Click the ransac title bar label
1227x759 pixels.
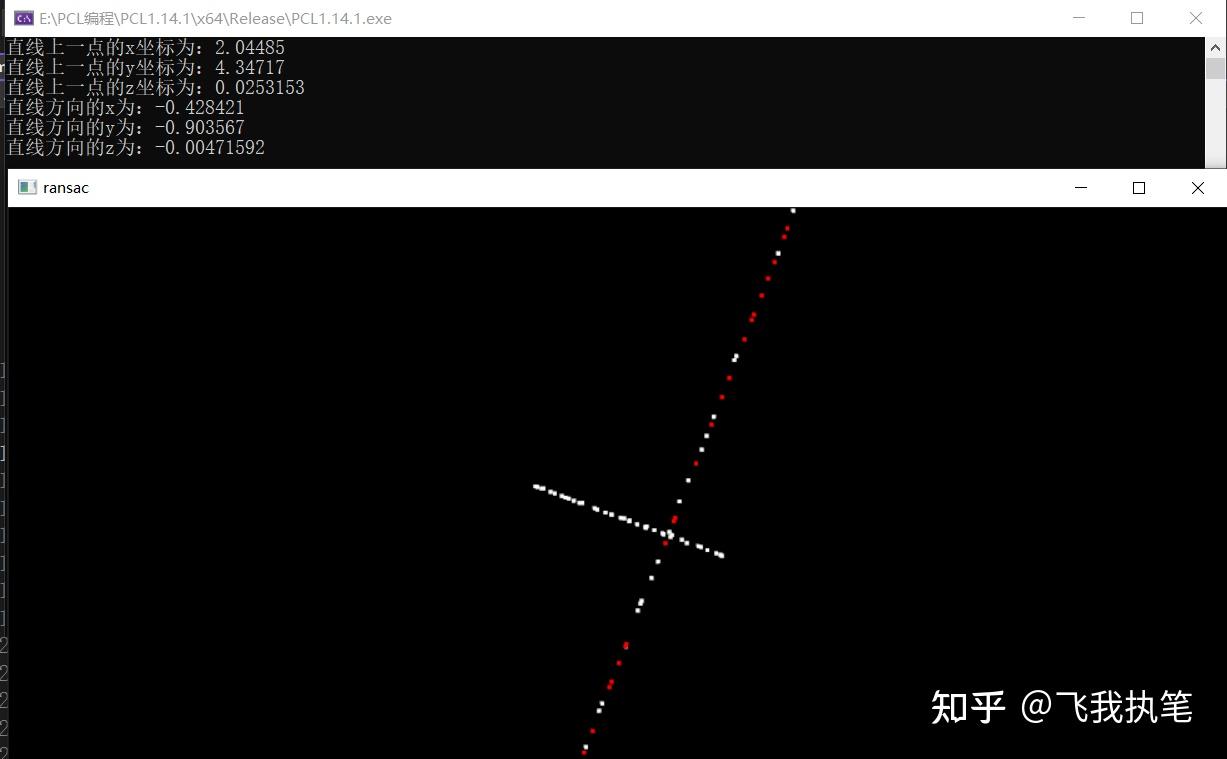66,187
